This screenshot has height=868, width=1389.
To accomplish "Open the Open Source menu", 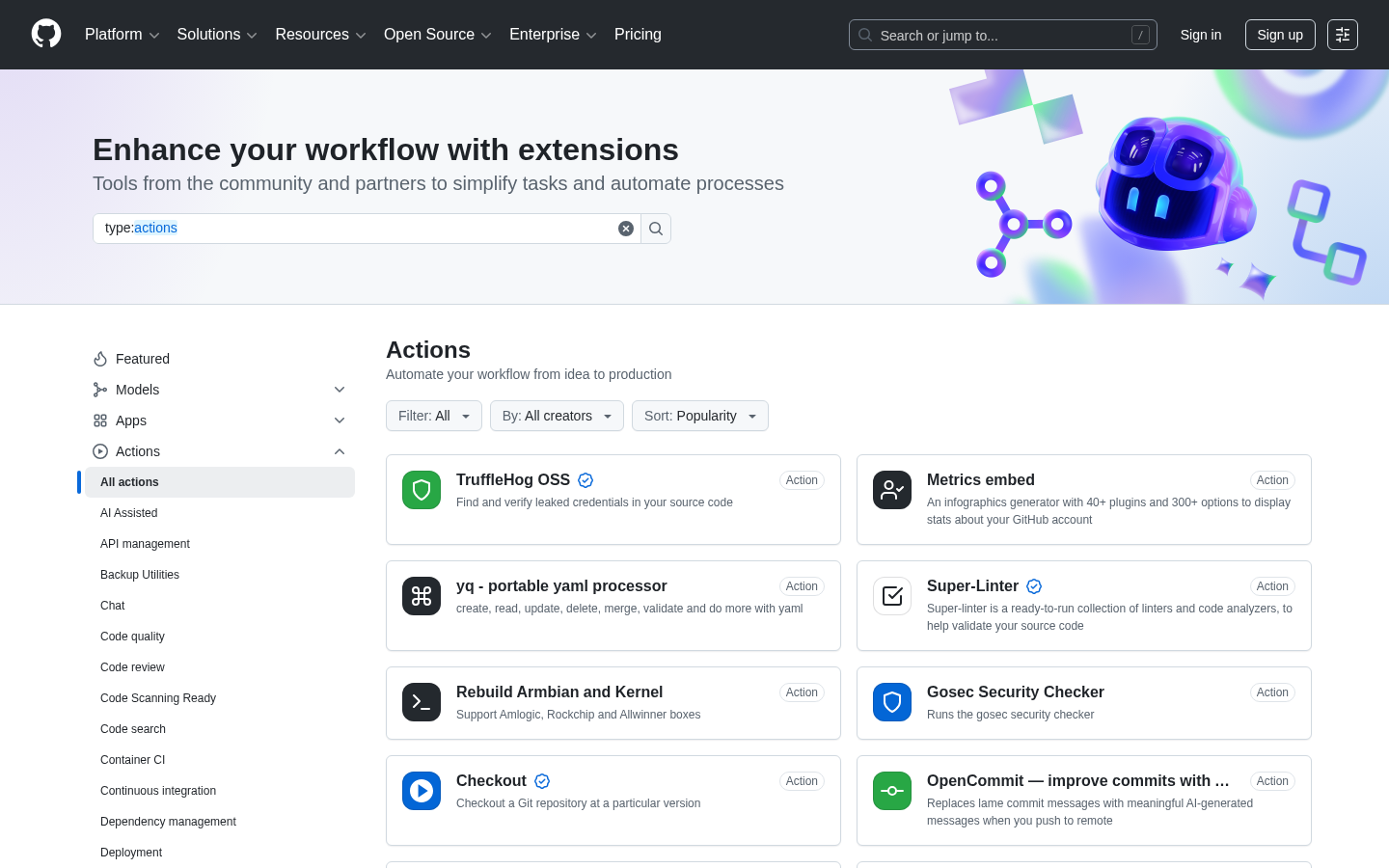I will coord(438,35).
